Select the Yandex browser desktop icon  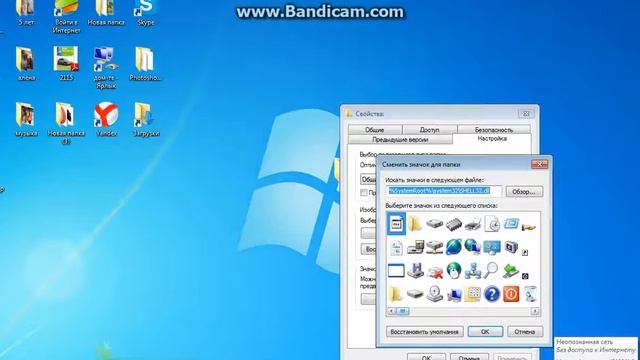click(107, 119)
